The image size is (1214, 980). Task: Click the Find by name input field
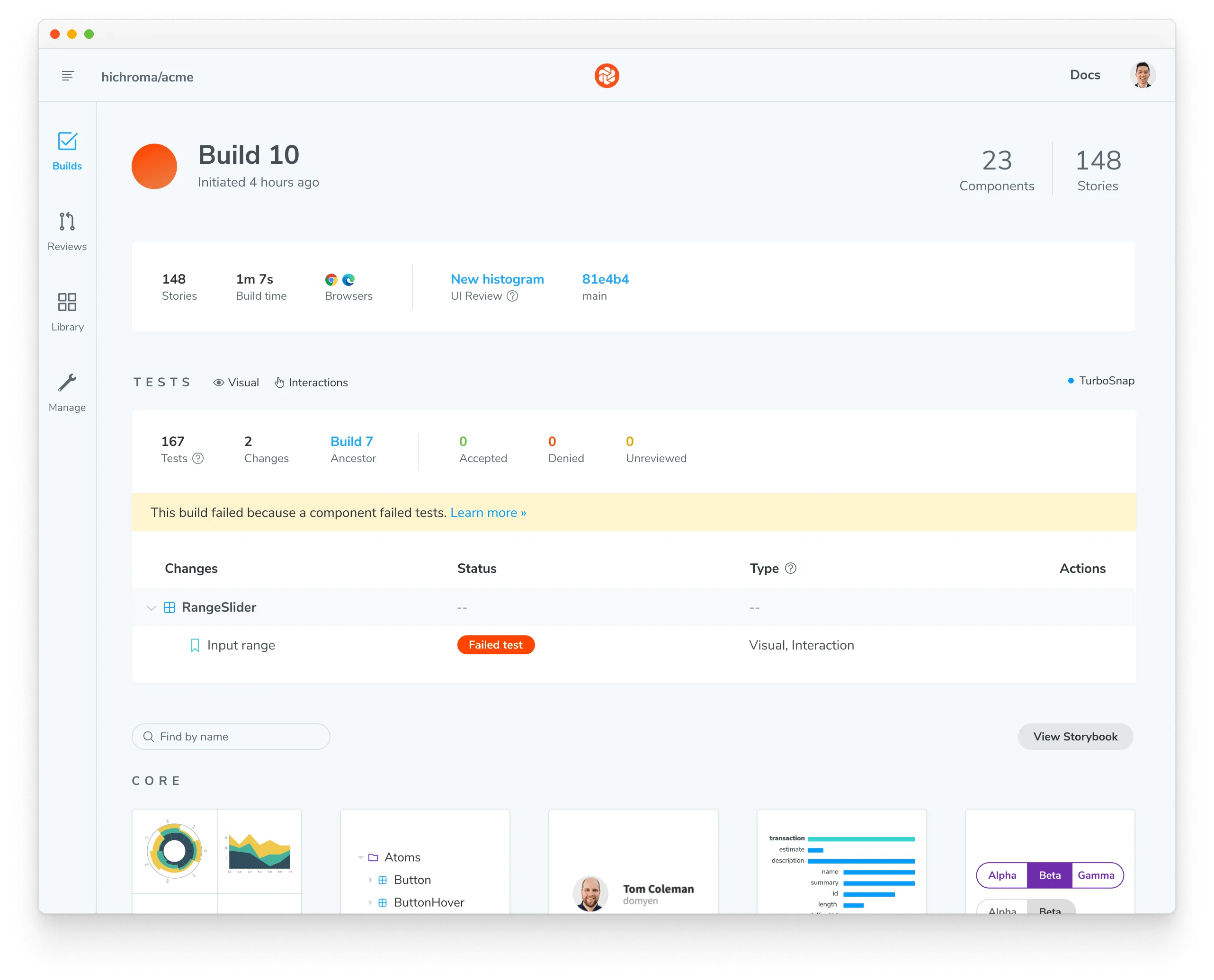(230, 737)
